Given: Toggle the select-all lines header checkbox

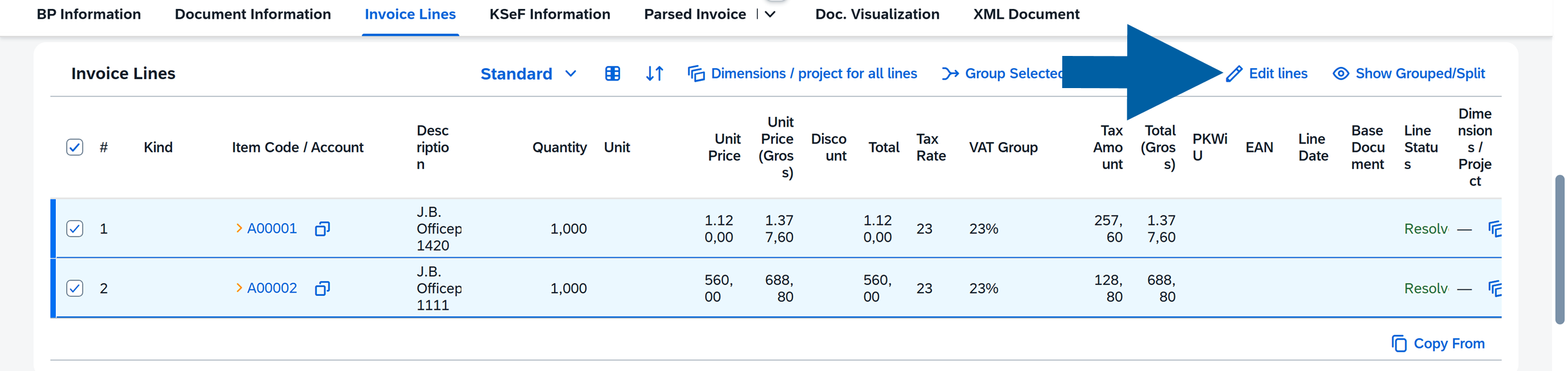Looking at the screenshot, I should click(x=75, y=147).
